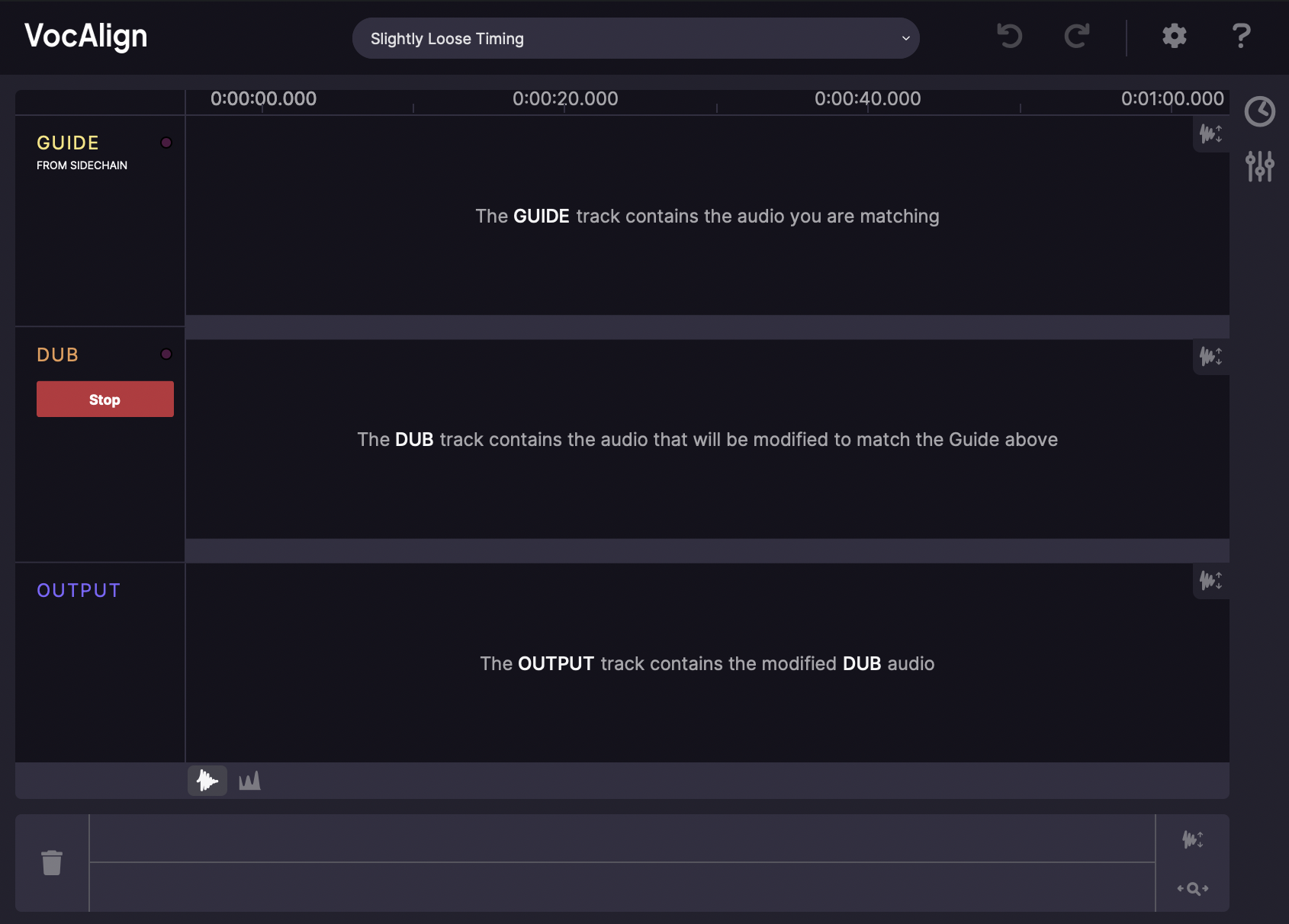Expand GUIDE track waveform height scaling
1289x924 pixels.
click(x=1210, y=134)
